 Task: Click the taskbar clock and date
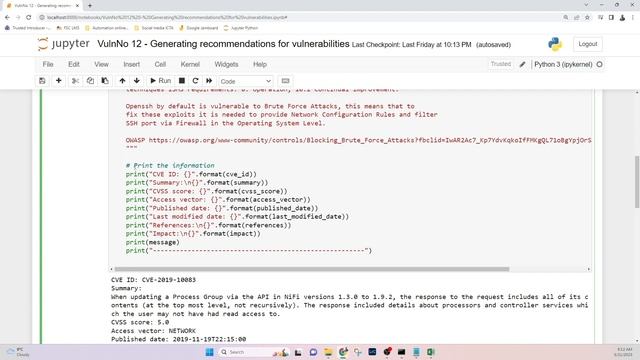click(x=623, y=352)
